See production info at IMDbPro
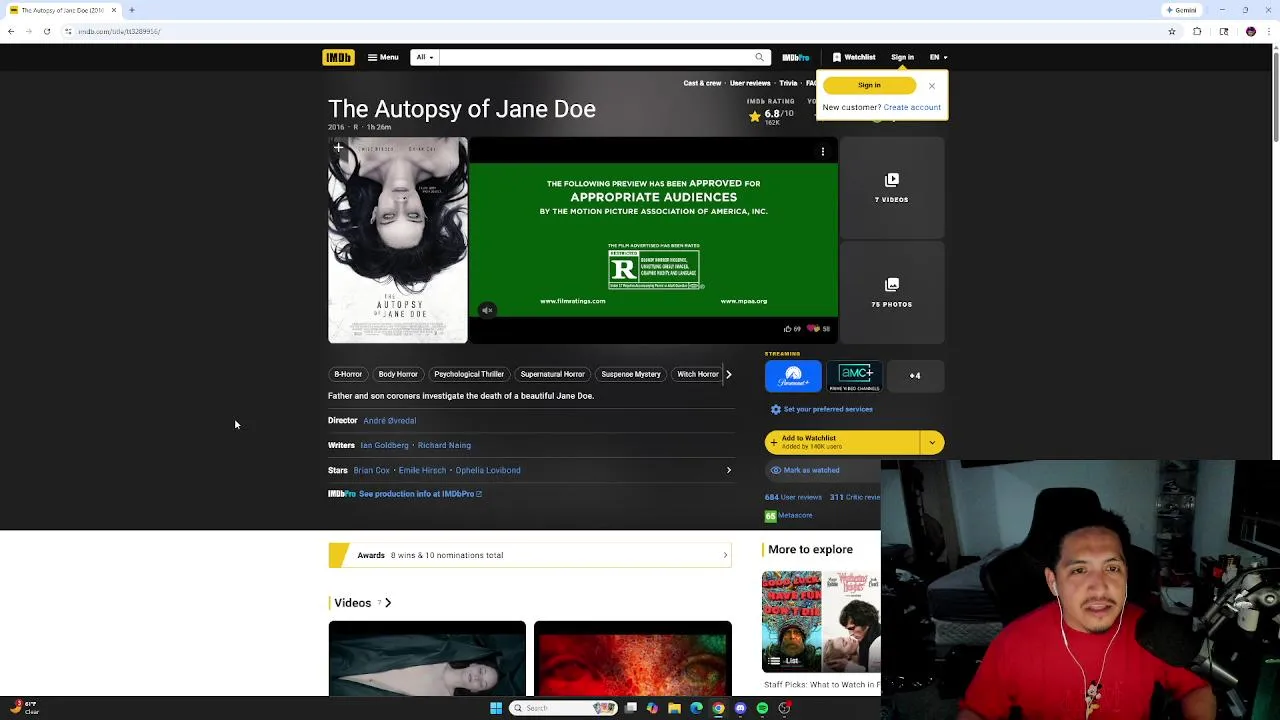The height and width of the screenshot is (720, 1280). click(420, 494)
